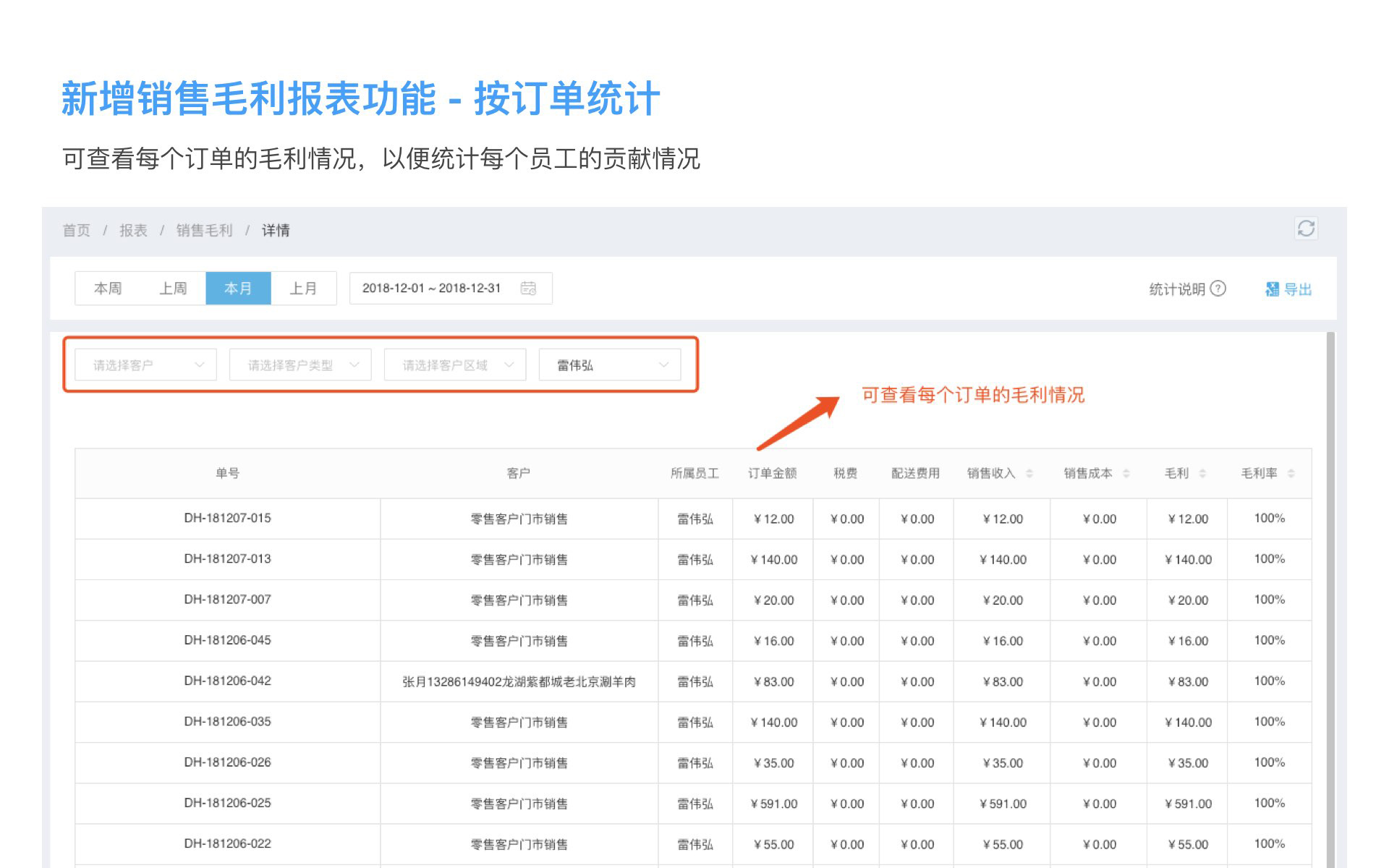Select the 上月 time range tab
The height and width of the screenshot is (868, 1389).
(x=303, y=289)
